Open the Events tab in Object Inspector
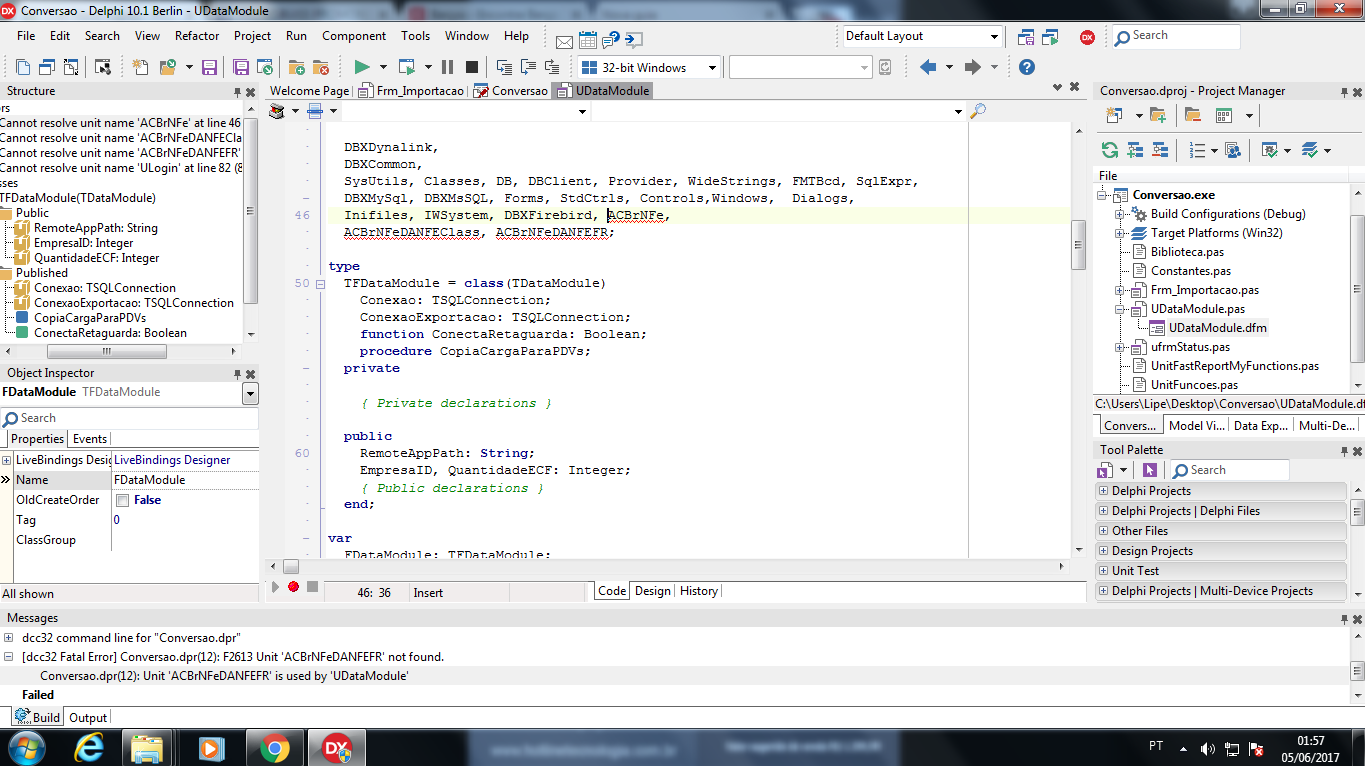Viewport: 1365px width, 766px height. click(89, 439)
